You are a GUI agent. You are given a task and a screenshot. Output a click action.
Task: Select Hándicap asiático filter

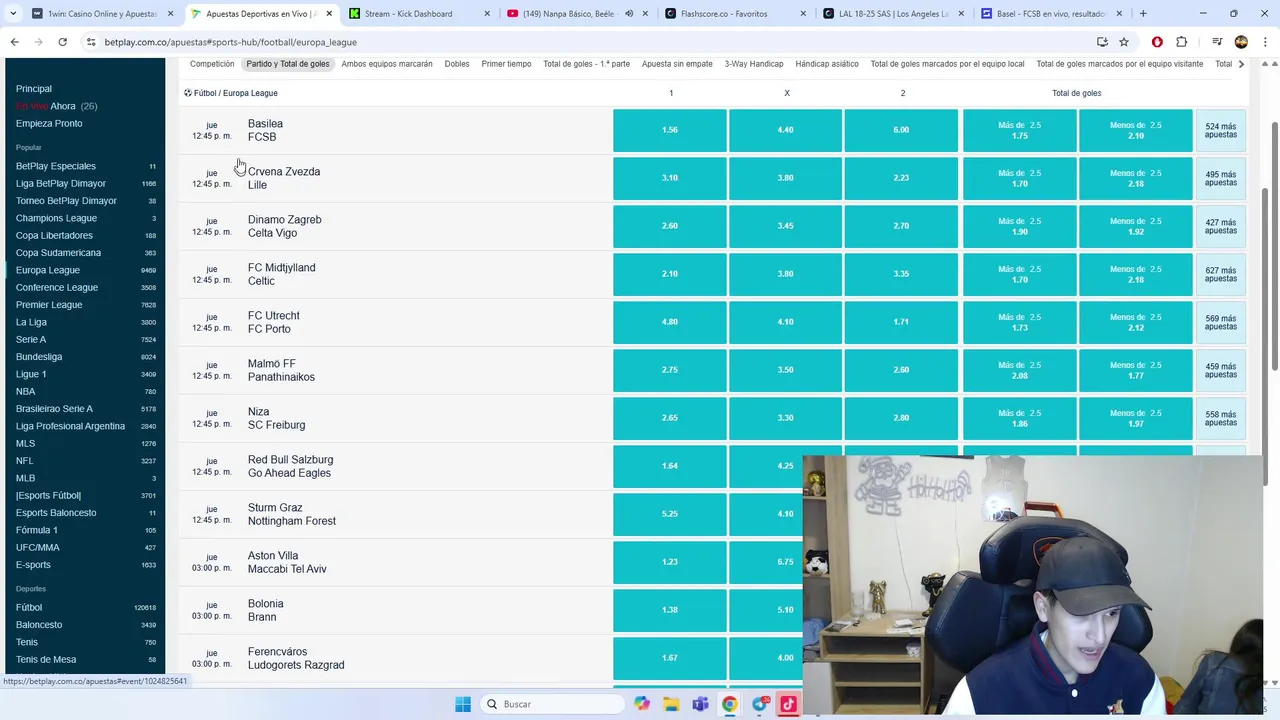click(x=827, y=64)
